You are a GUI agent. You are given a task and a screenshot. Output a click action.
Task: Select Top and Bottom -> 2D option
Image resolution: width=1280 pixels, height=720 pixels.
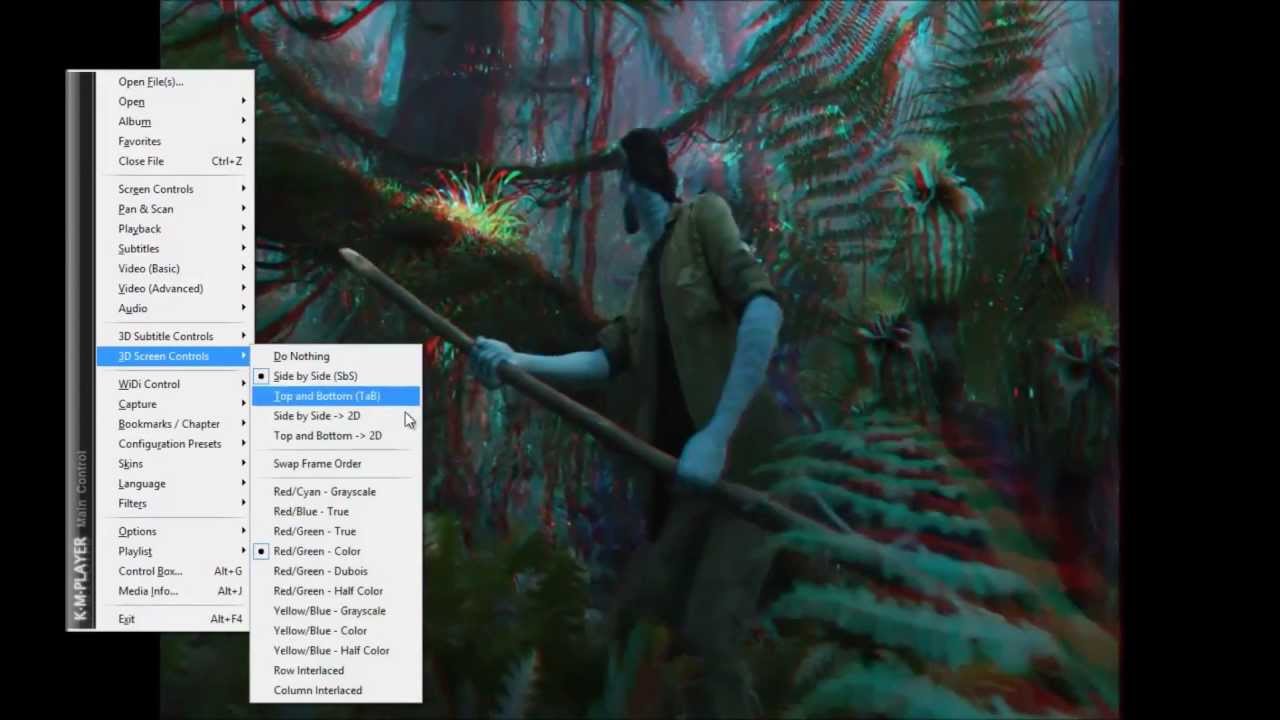coord(335,436)
